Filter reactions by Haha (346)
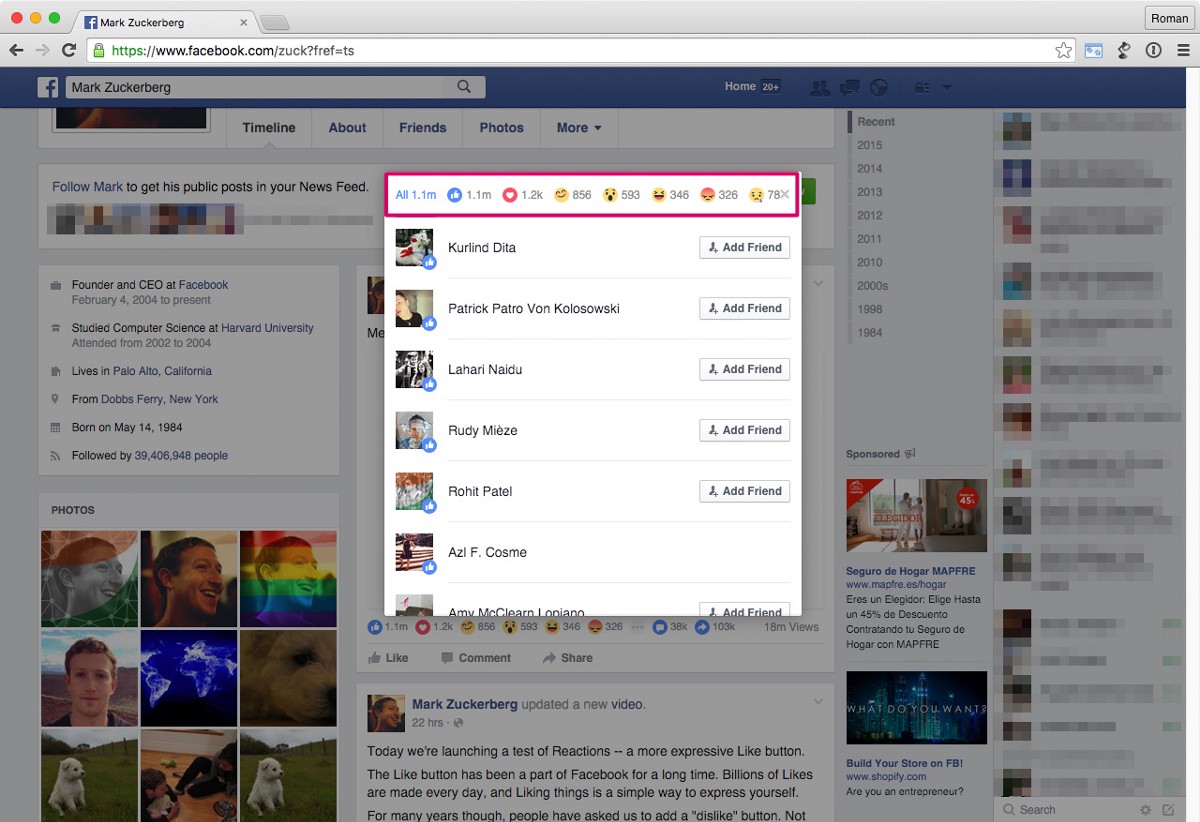 (x=670, y=195)
